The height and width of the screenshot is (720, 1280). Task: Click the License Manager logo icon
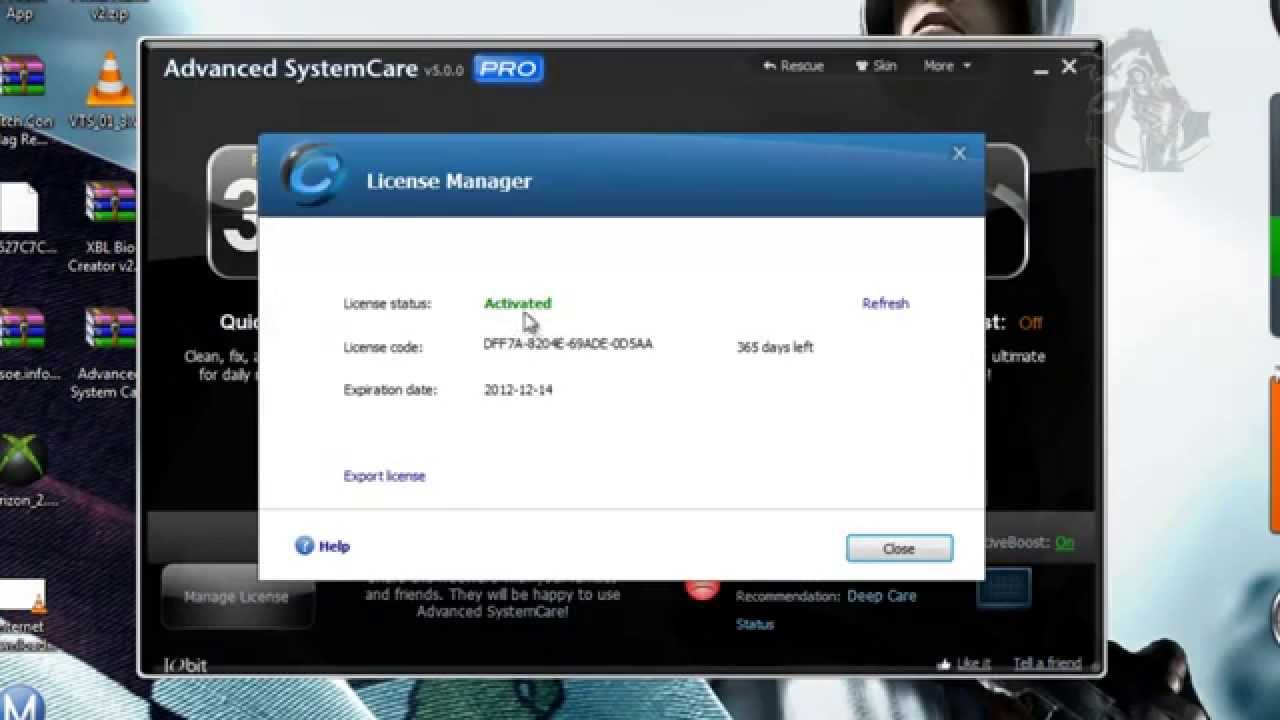point(313,175)
